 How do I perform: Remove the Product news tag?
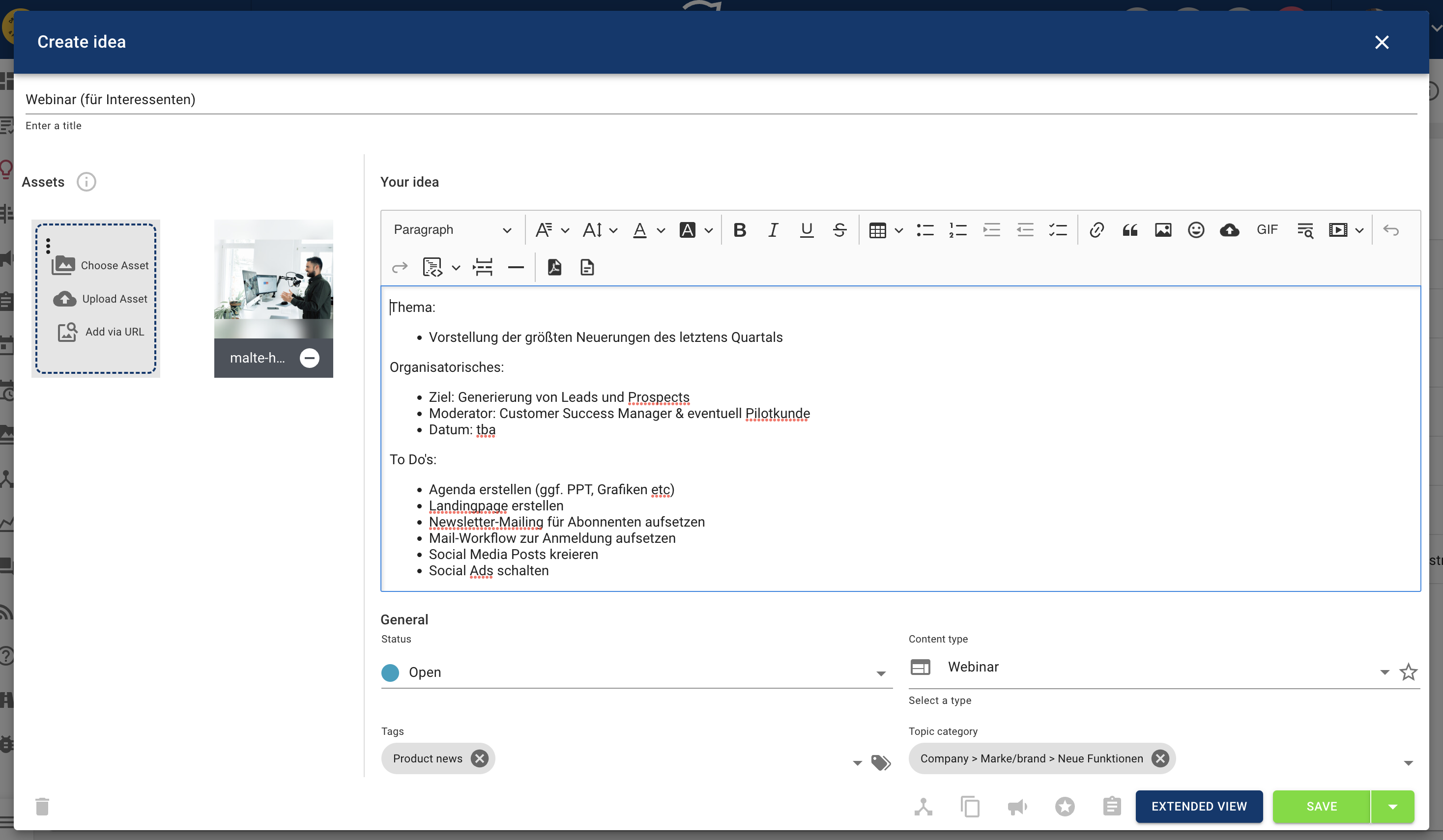pyautogui.click(x=479, y=759)
